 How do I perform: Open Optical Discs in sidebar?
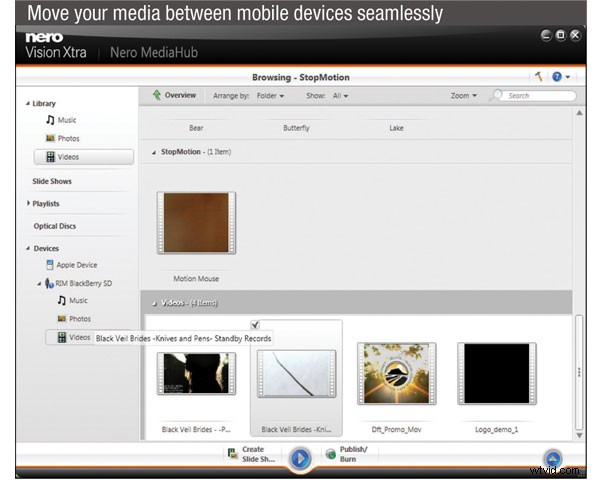55,226
